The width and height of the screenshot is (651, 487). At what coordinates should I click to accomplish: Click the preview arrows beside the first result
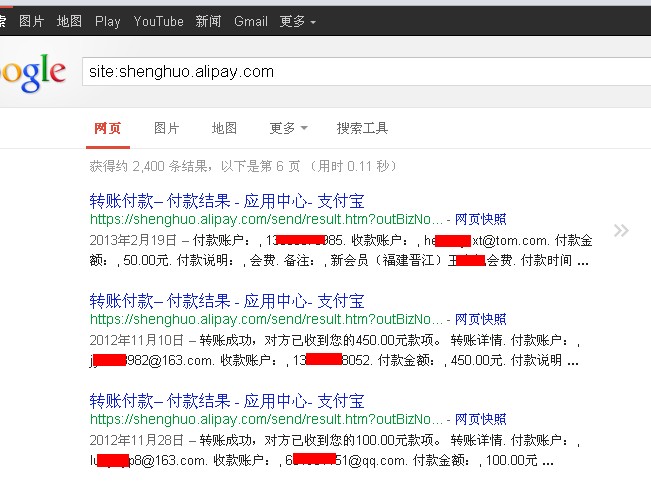coord(621,231)
